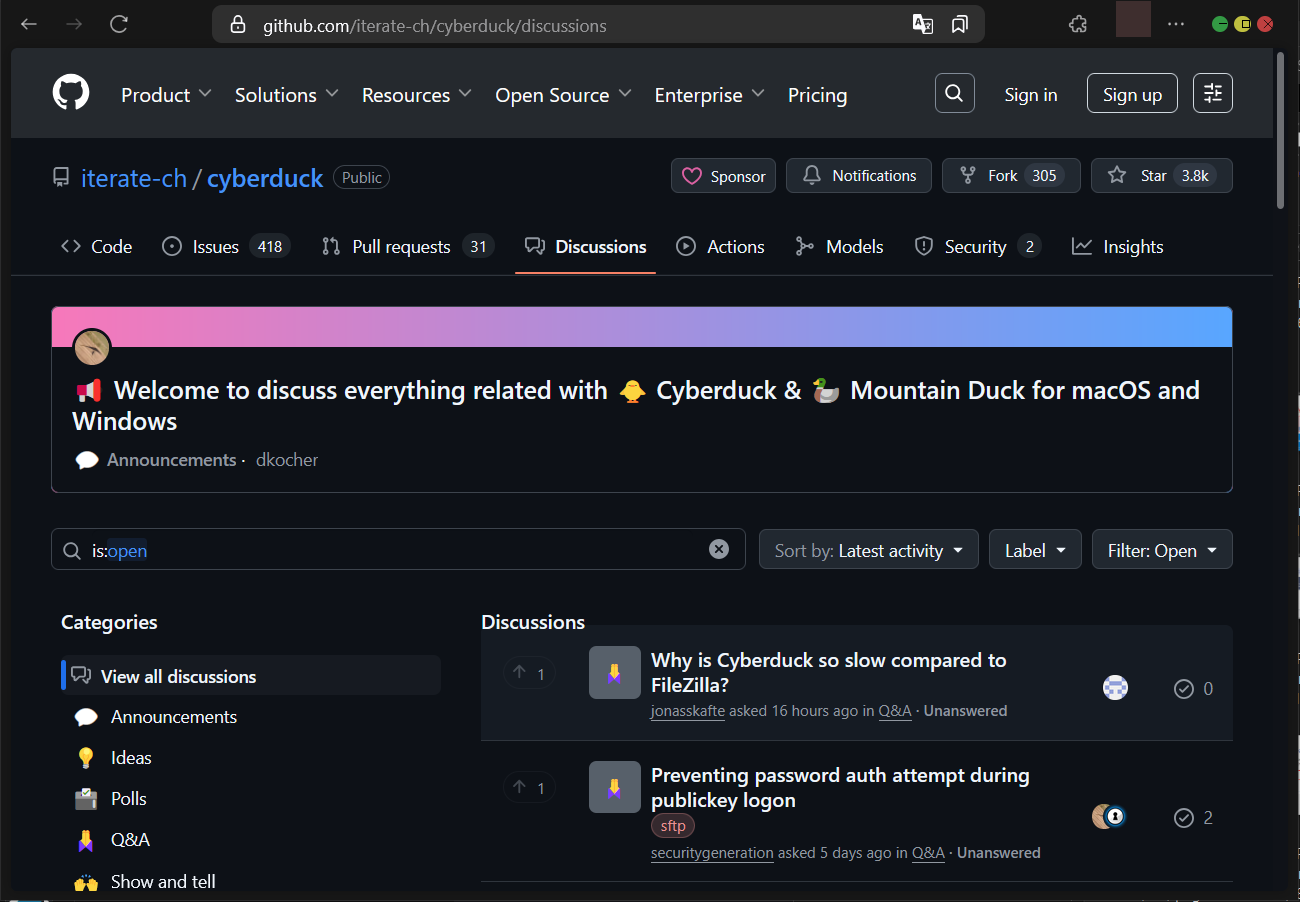Open Sort by Latest activity dropdown

click(x=869, y=550)
